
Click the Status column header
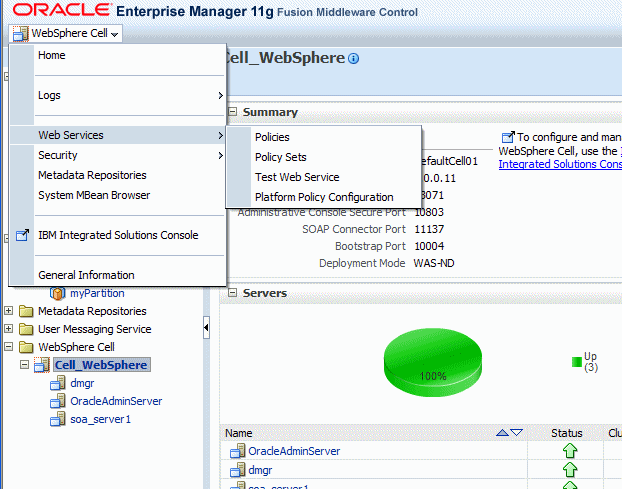pyautogui.click(x=566, y=433)
